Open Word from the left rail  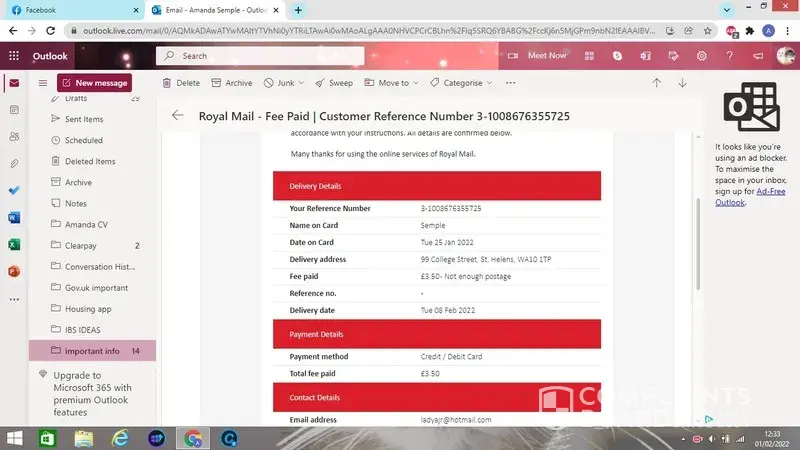click(x=14, y=217)
